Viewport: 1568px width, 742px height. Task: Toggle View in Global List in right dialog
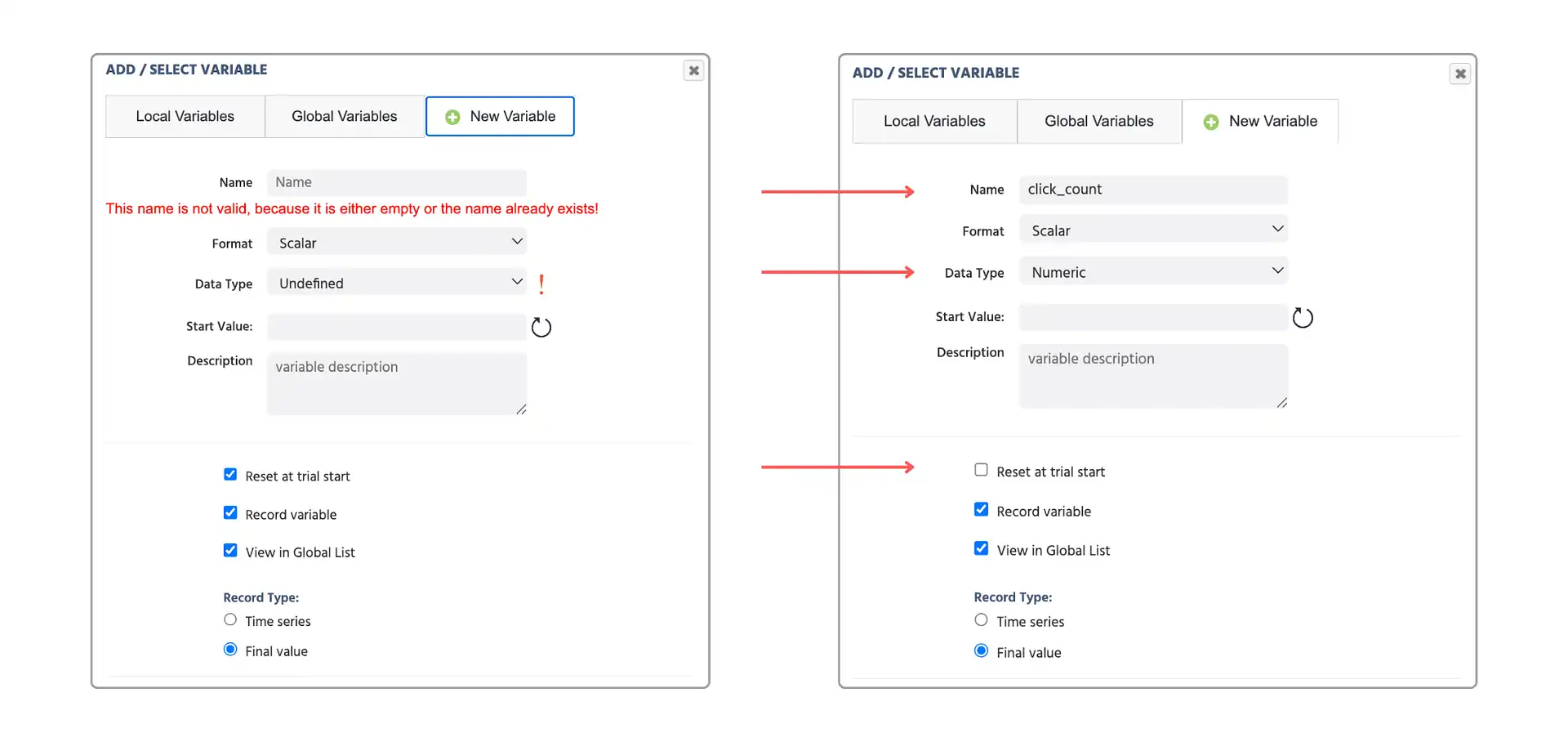981,549
